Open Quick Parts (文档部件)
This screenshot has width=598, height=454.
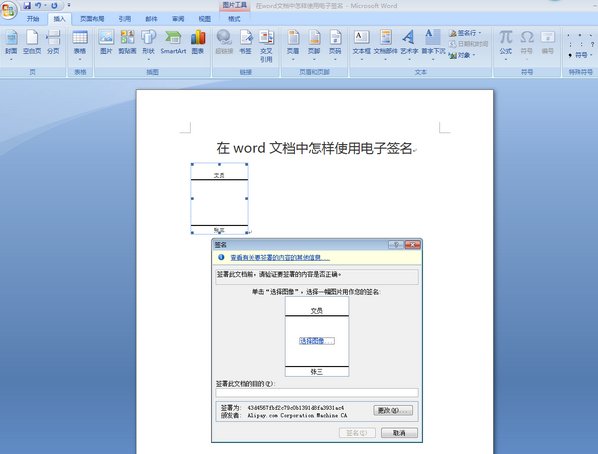(x=386, y=44)
